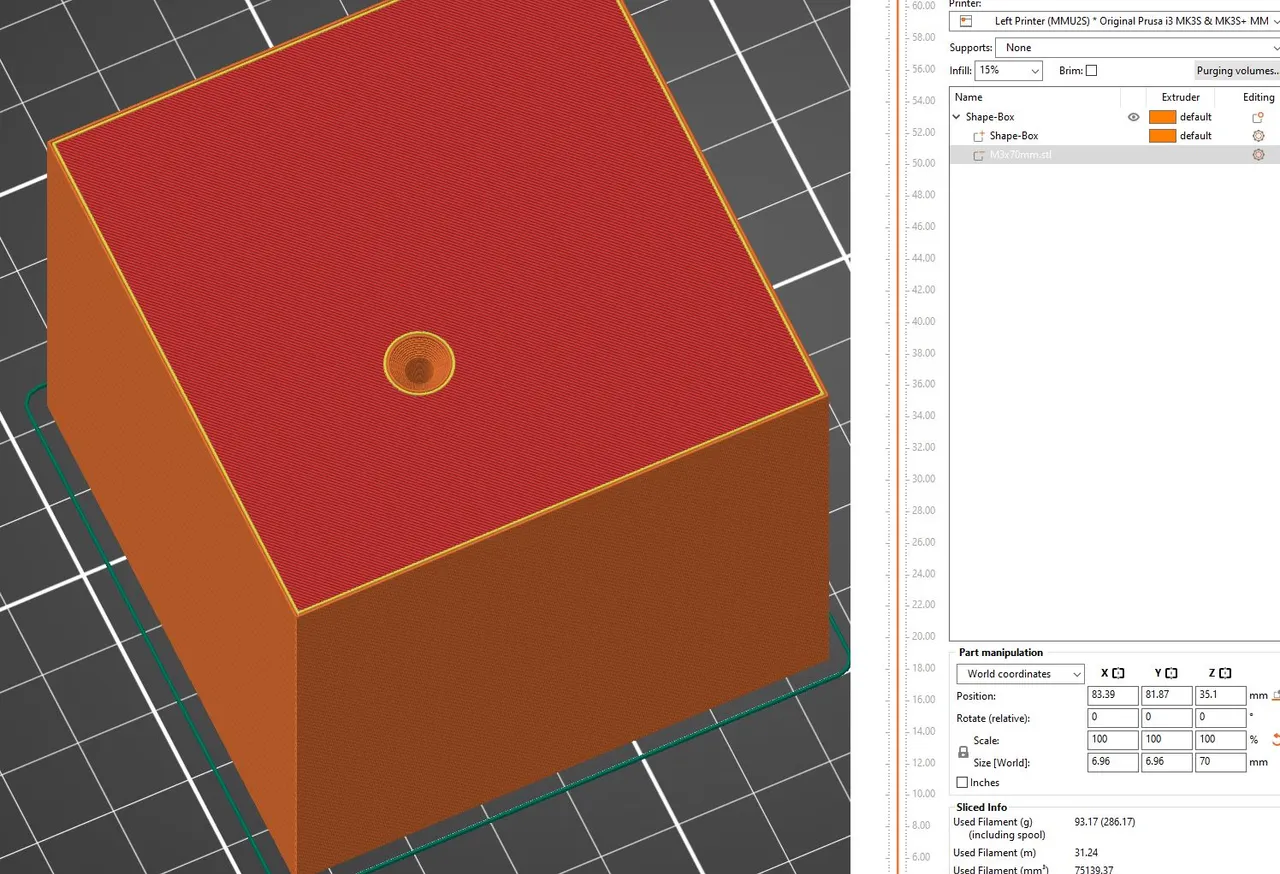Open the World coordinates selector
Viewport: 1280px width, 874px height.
pyautogui.click(x=1019, y=673)
